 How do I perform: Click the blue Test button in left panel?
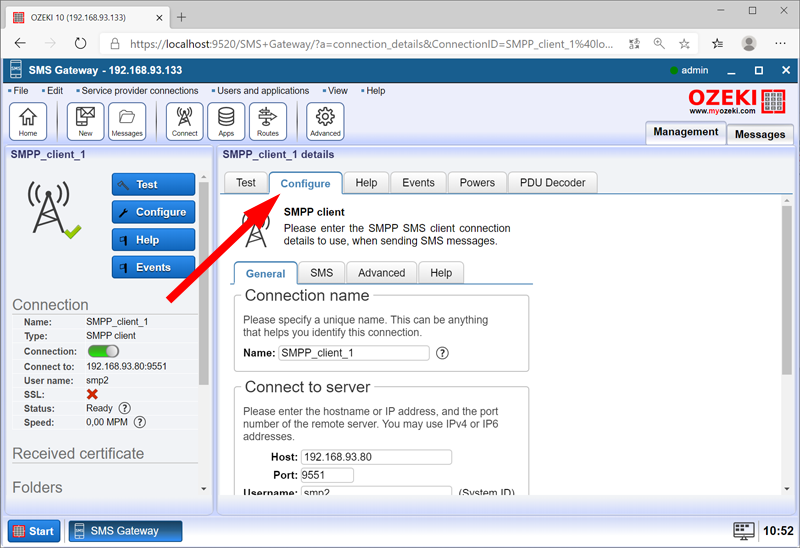(x=153, y=184)
